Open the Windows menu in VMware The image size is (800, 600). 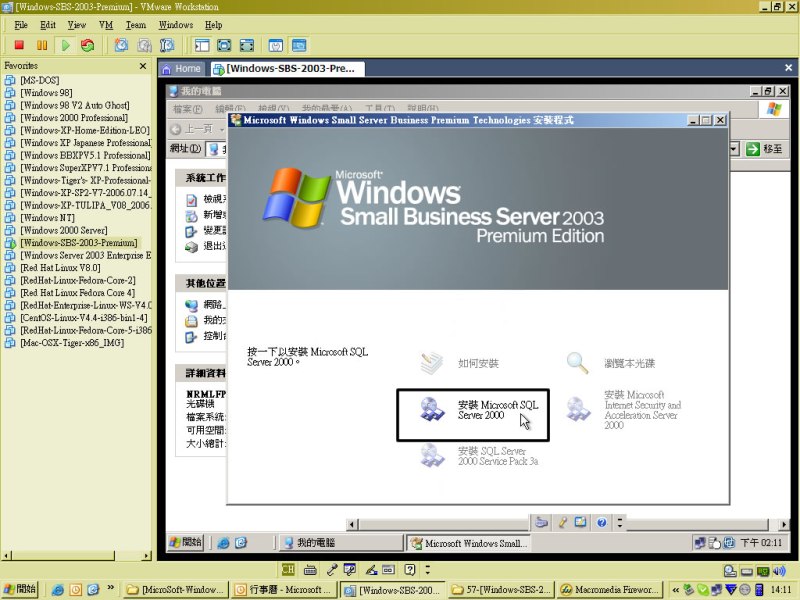click(x=176, y=25)
